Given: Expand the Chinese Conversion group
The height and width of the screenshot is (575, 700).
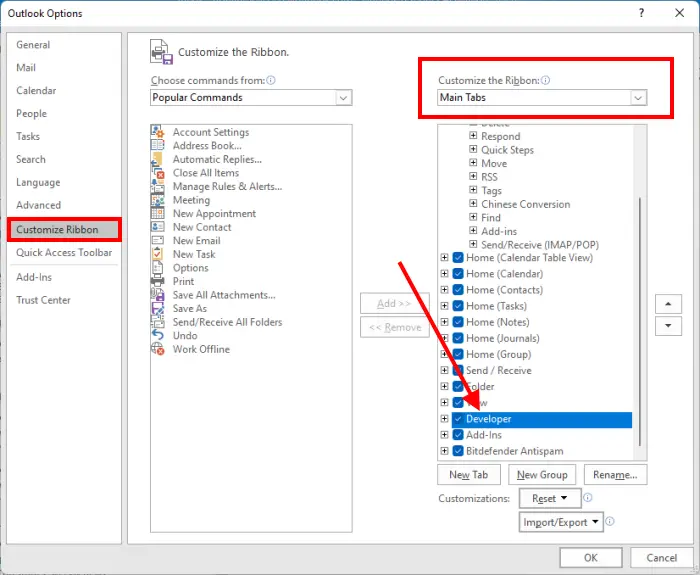Looking at the screenshot, I should [x=473, y=204].
